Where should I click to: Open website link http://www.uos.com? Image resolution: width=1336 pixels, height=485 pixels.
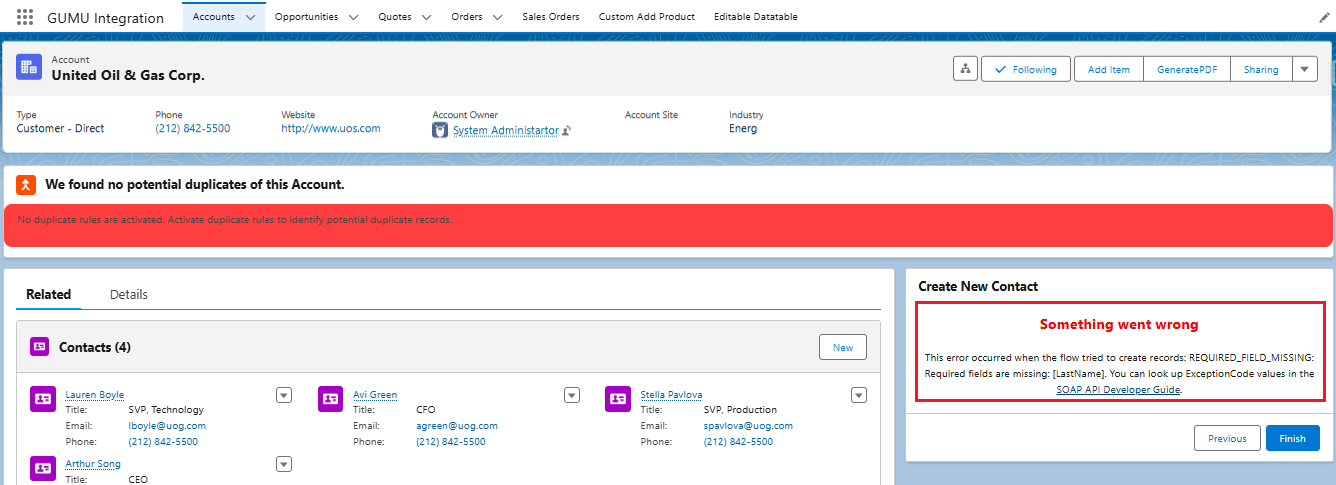[331, 128]
